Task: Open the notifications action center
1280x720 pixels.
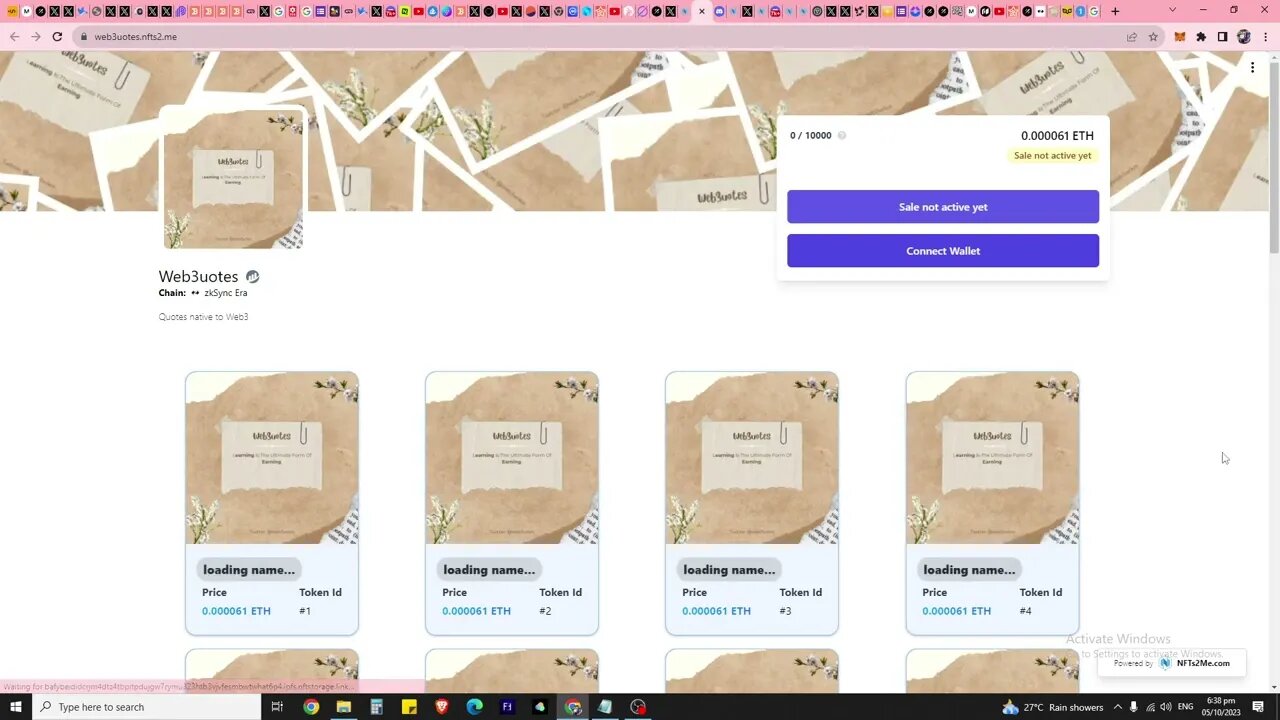Action: click(1258, 707)
